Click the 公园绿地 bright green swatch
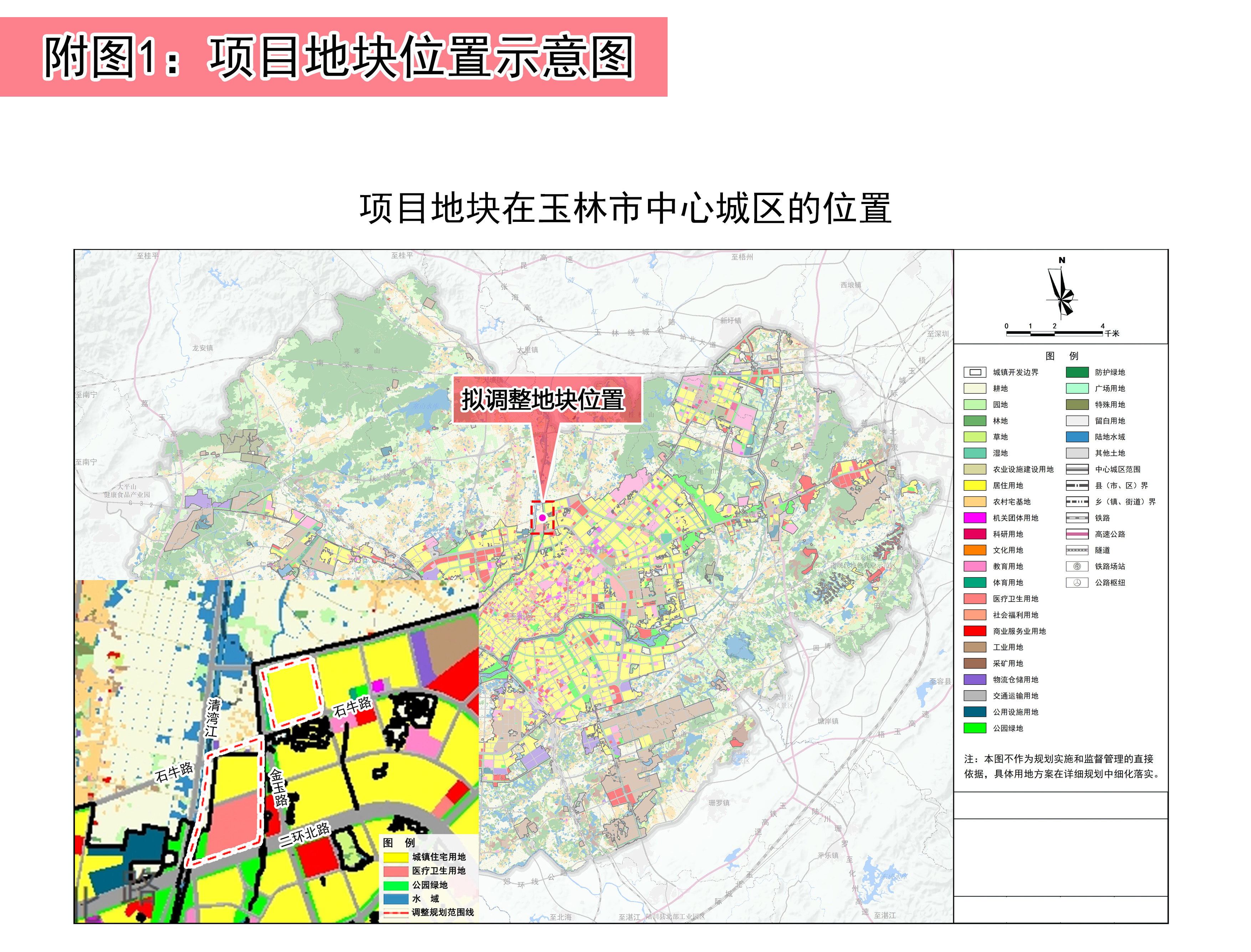This screenshot has height=952, width=1251. tap(975, 728)
